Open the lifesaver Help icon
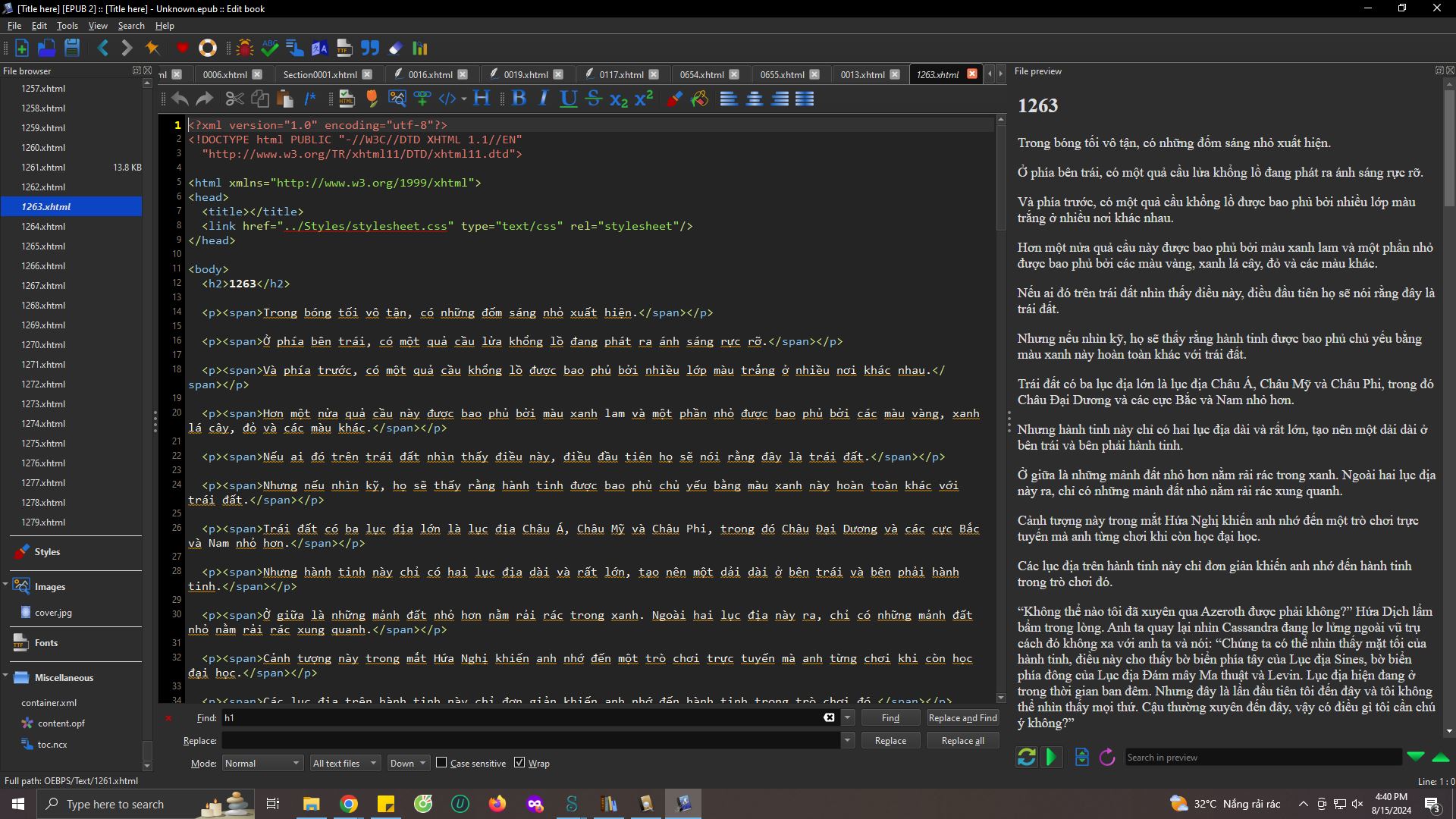This screenshot has height=819, width=1456. (208, 49)
